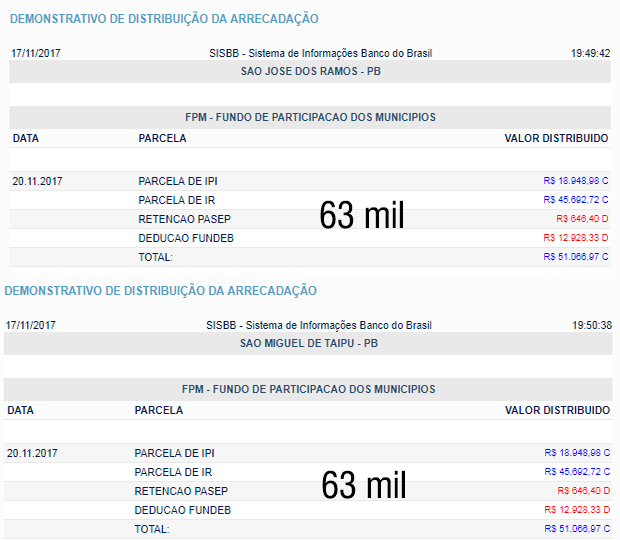Click DEDUCAO FUNDEB row label for Sao Jose dos Ramos
Viewport: 620px width, 540px height.
pyautogui.click(x=186, y=238)
